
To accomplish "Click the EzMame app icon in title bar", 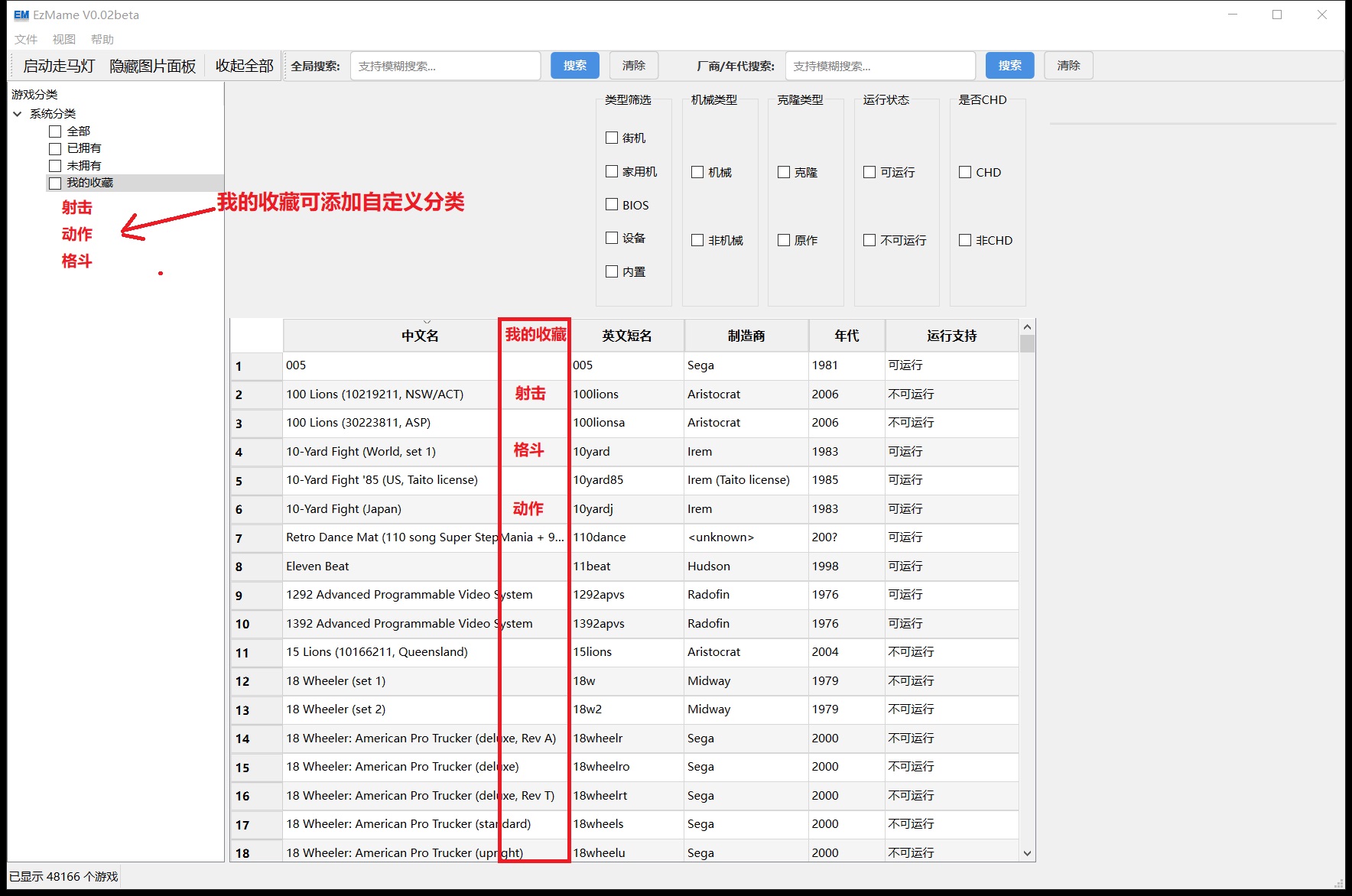I will coord(21,15).
